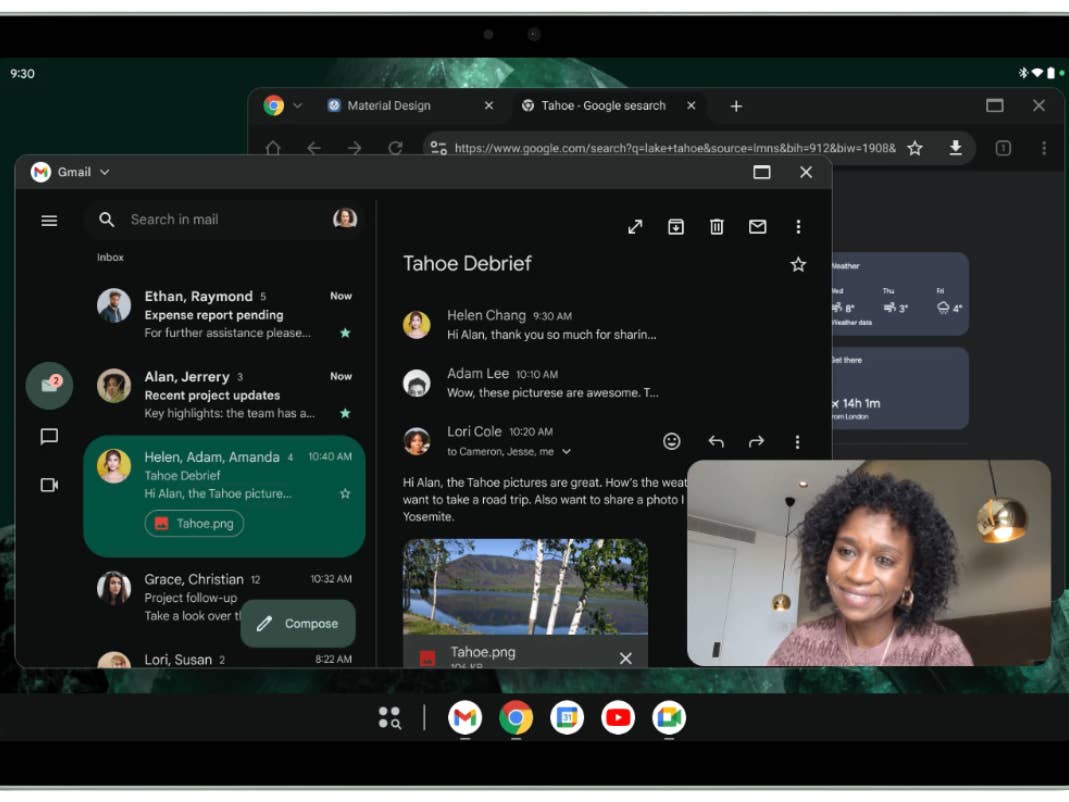Viewport: 1069px width, 802px height.
Task: Close the Material Design tab
Action: 489,106
